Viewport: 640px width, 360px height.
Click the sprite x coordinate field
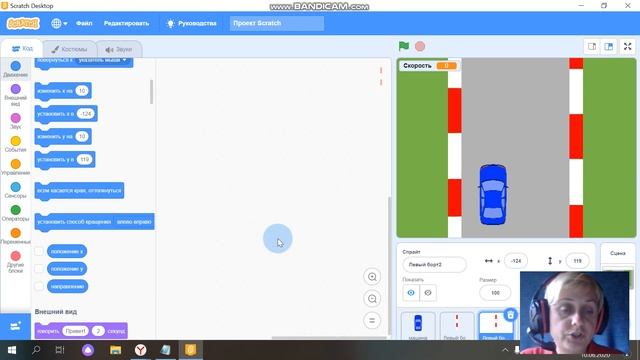(x=516, y=261)
